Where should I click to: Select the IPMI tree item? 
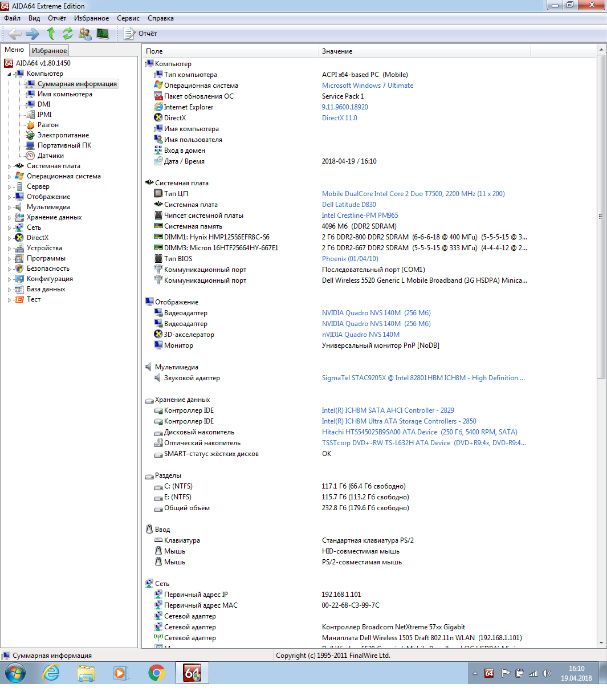click(x=44, y=115)
